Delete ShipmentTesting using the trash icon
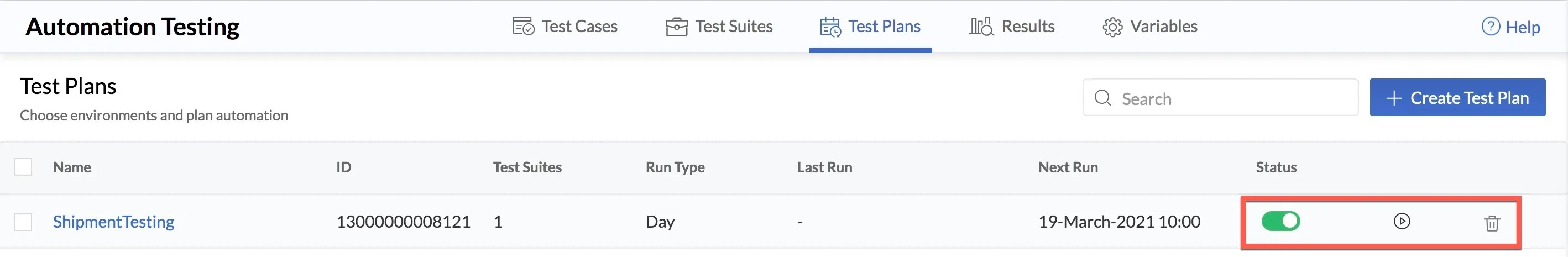The width and height of the screenshot is (1568, 257). [1492, 223]
